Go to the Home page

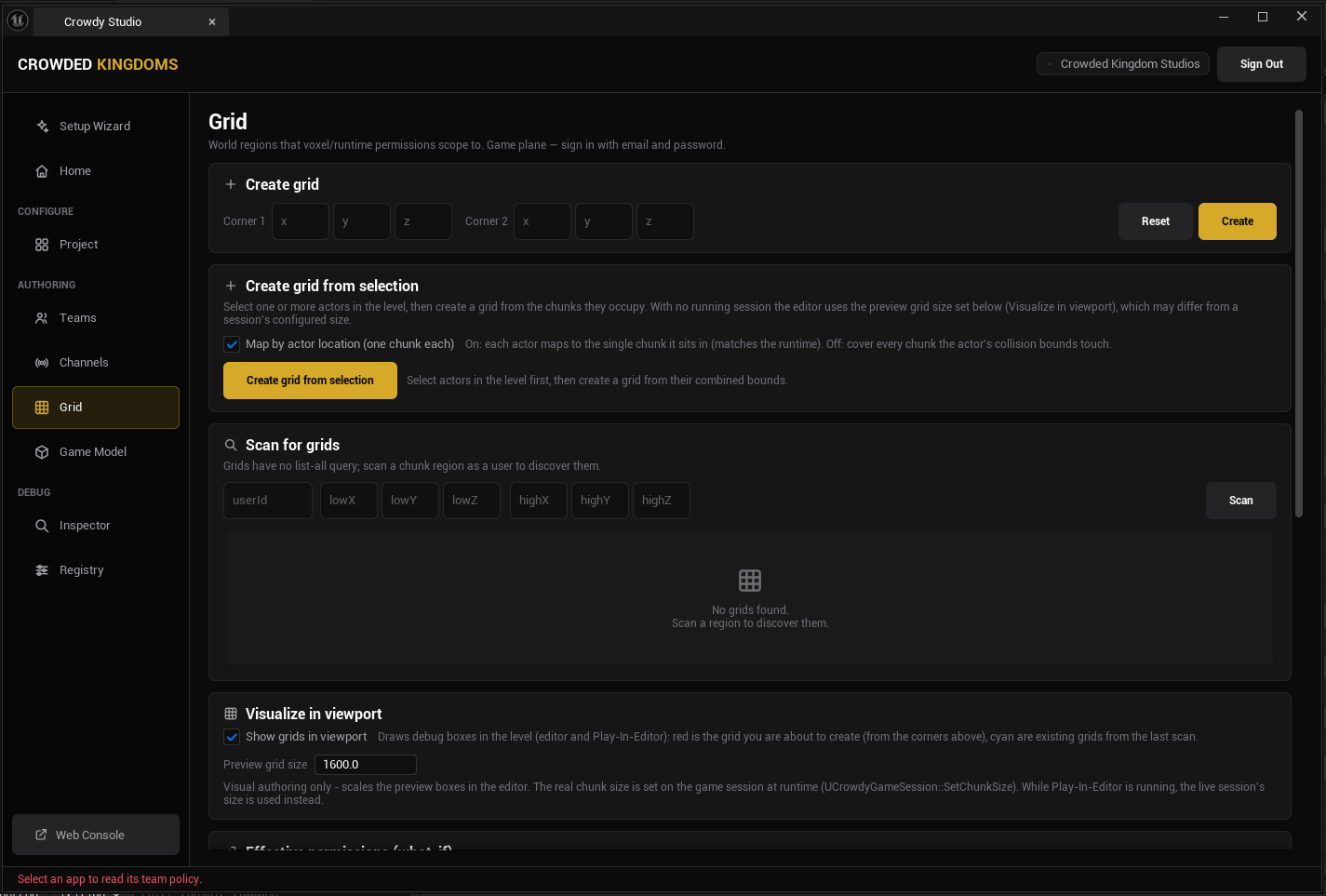pos(96,171)
